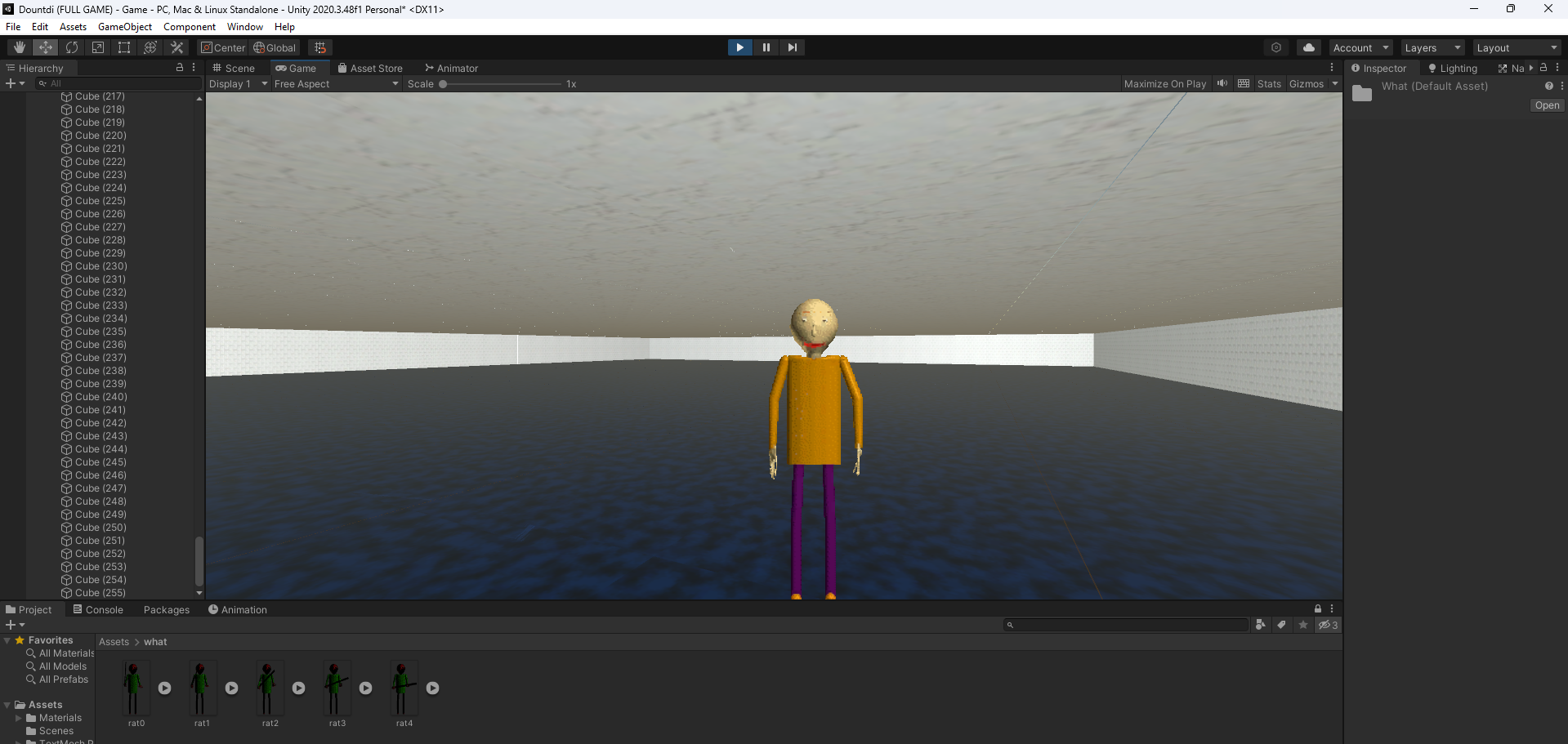Select the rat0 asset thumbnail
The width and height of the screenshot is (1568, 744).
click(x=136, y=688)
